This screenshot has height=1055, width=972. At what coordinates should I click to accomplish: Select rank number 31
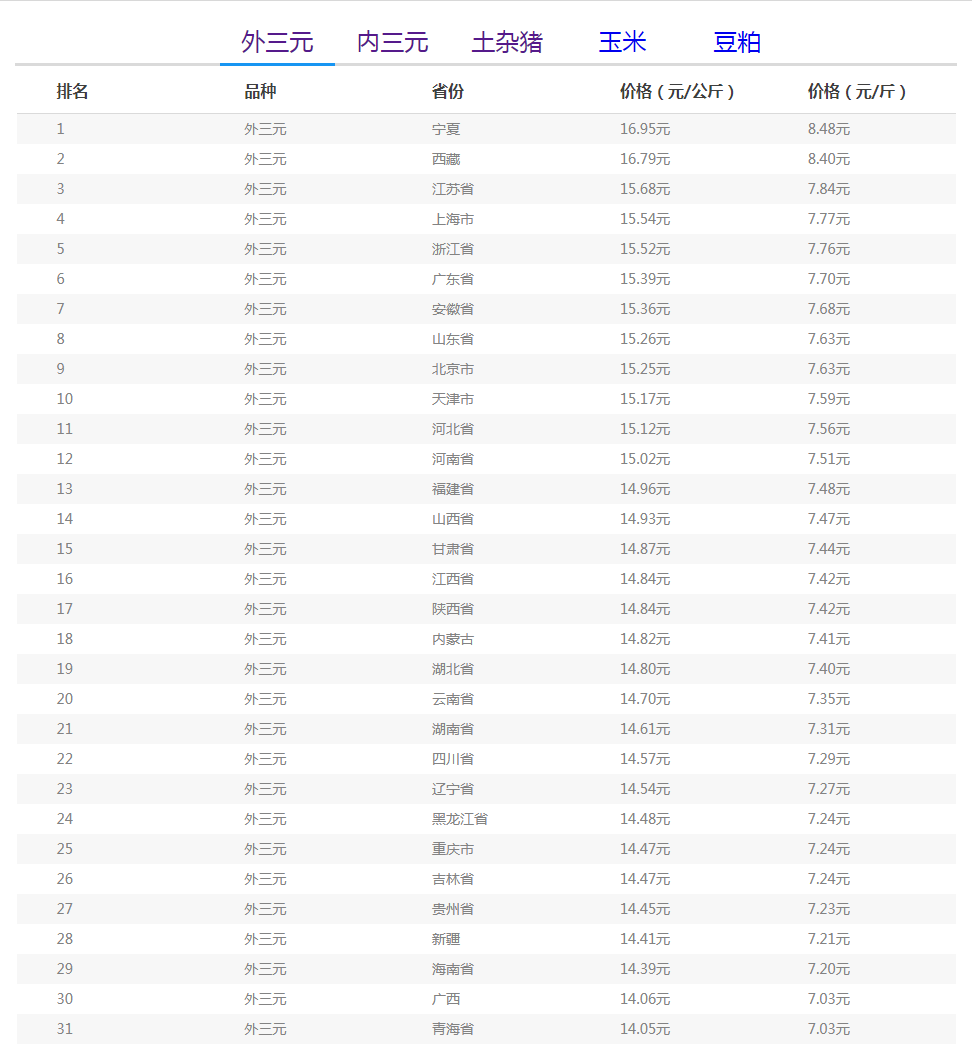coord(65,1029)
